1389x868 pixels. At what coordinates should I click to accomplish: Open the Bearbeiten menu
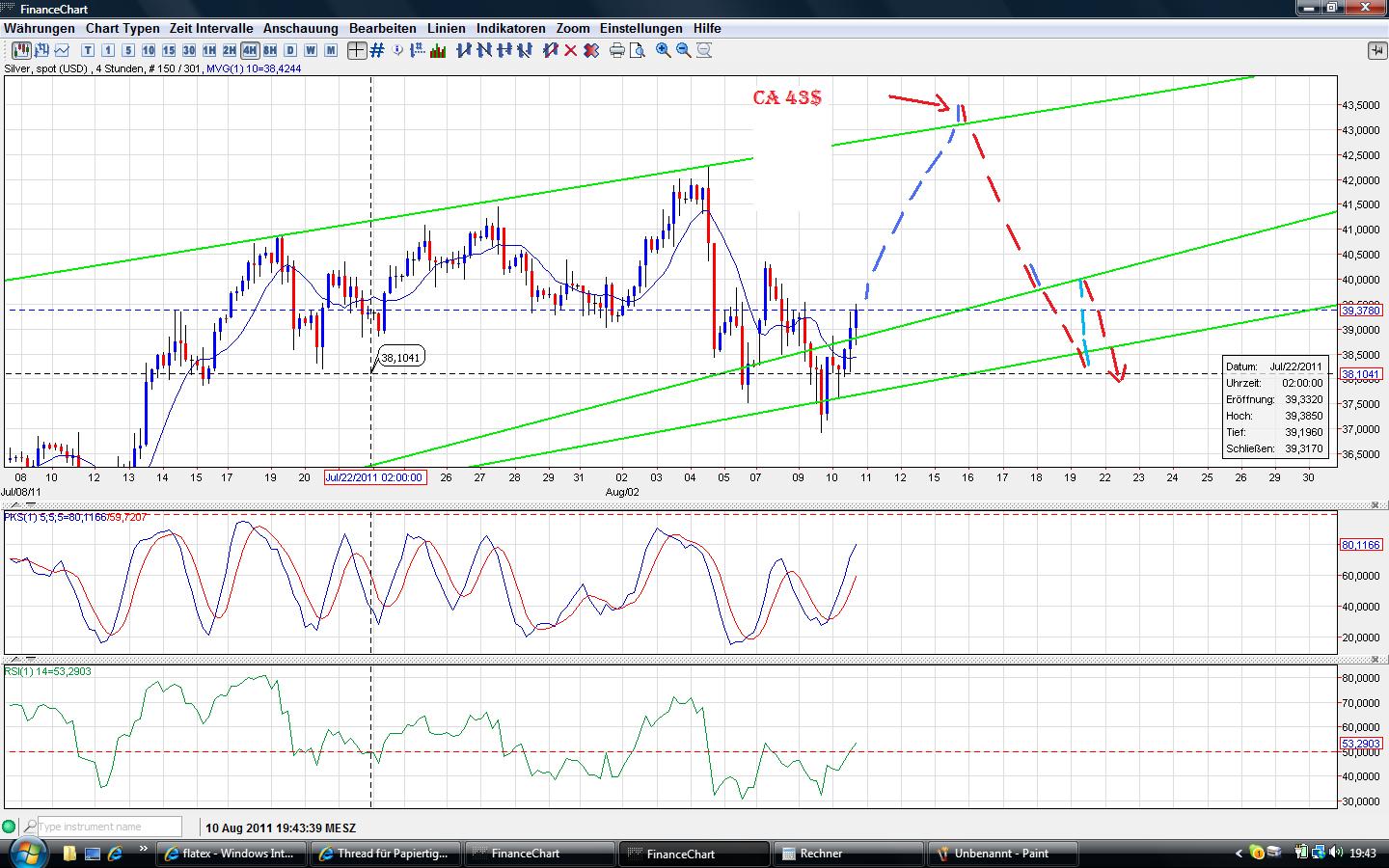pyautogui.click(x=383, y=28)
